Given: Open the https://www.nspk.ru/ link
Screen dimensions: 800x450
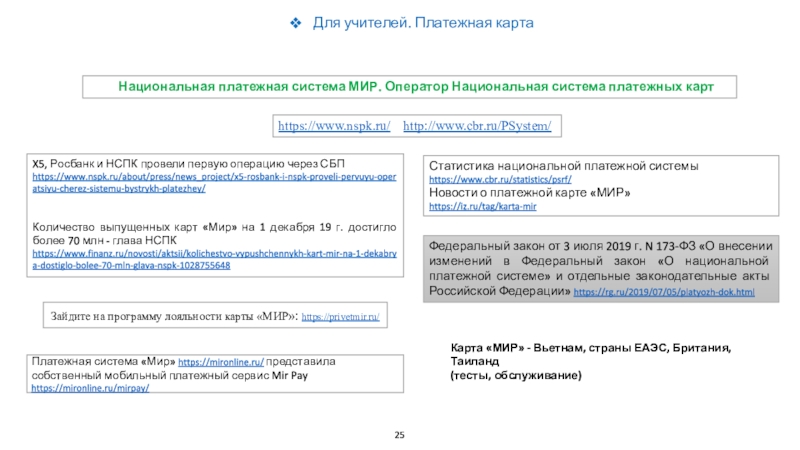Looking at the screenshot, I should tap(334, 126).
